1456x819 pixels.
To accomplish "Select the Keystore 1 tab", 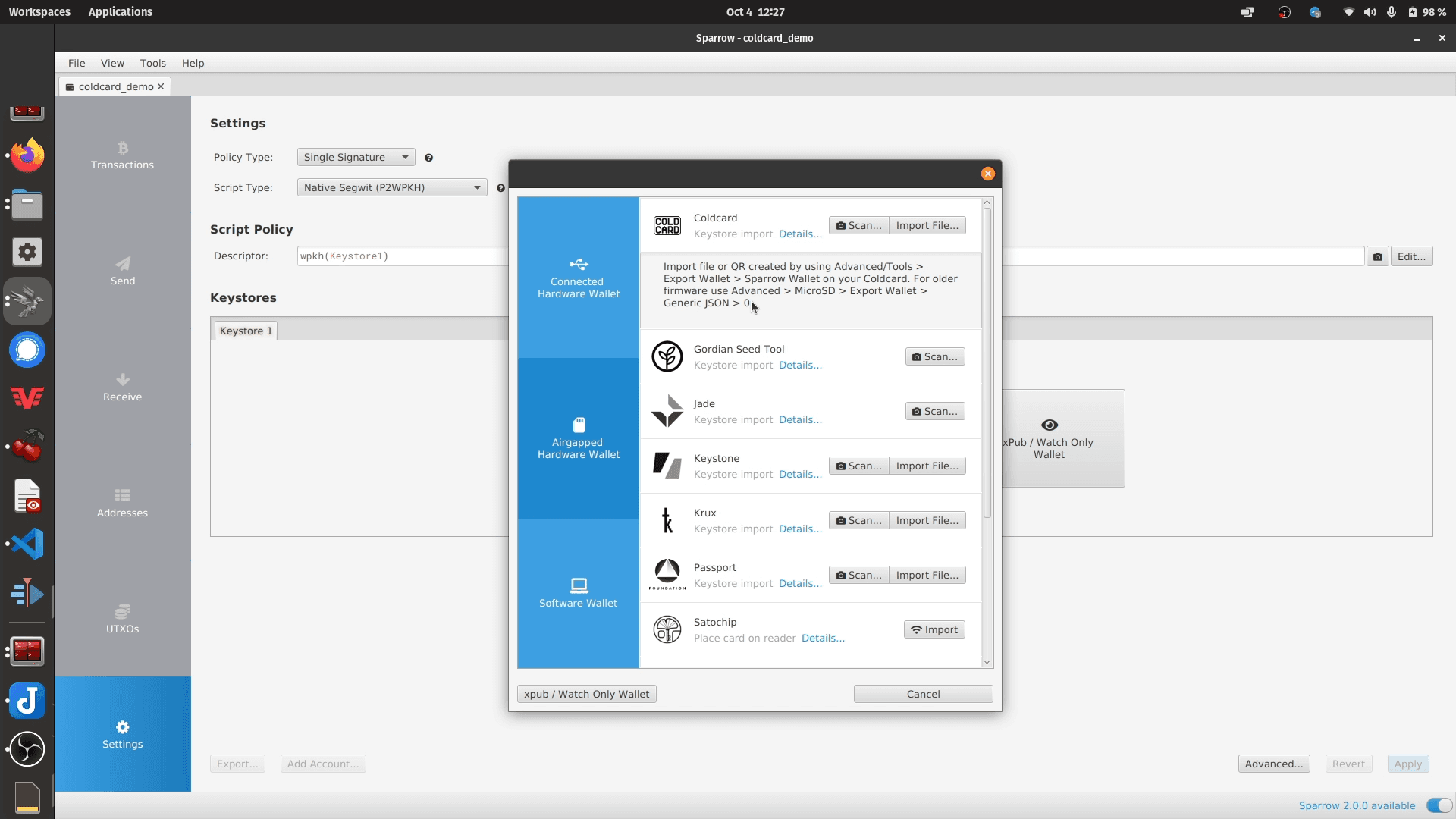I will click(x=246, y=331).
